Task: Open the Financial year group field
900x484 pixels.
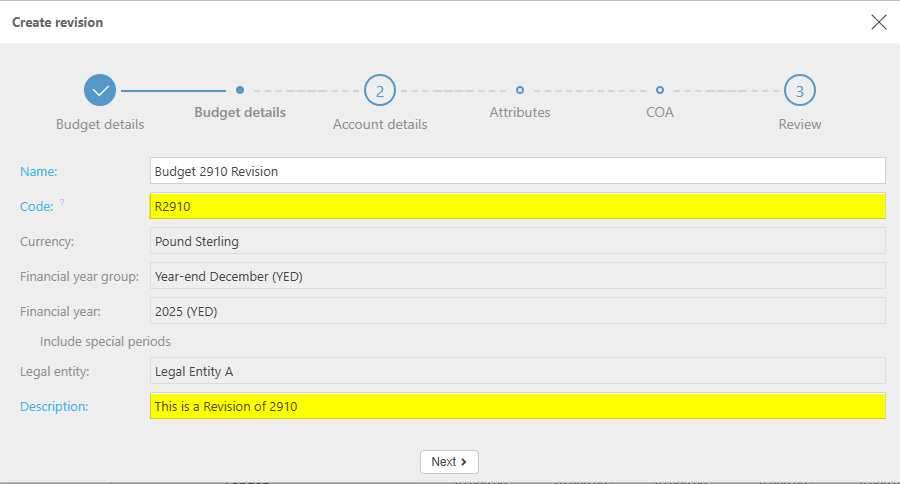Action: click(517, 276)
